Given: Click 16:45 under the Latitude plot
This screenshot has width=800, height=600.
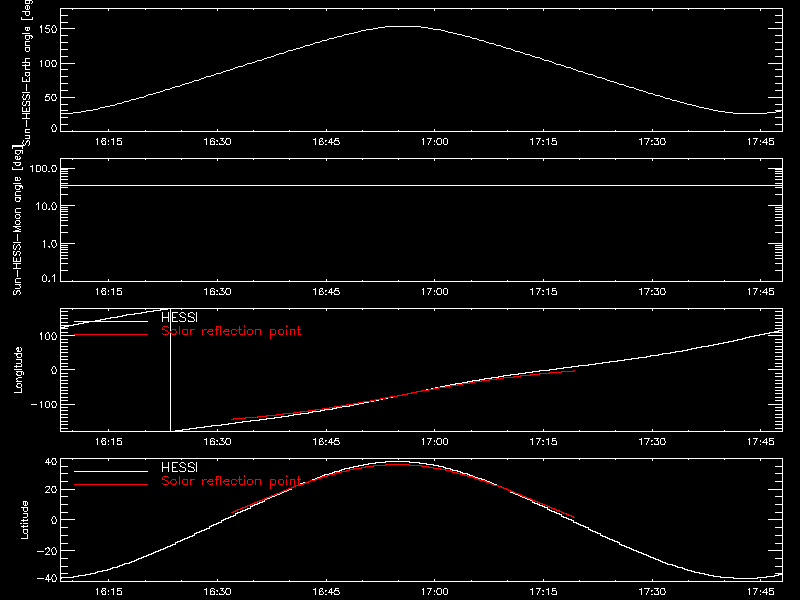Looking at the screenshot, I should pos(326,591).
